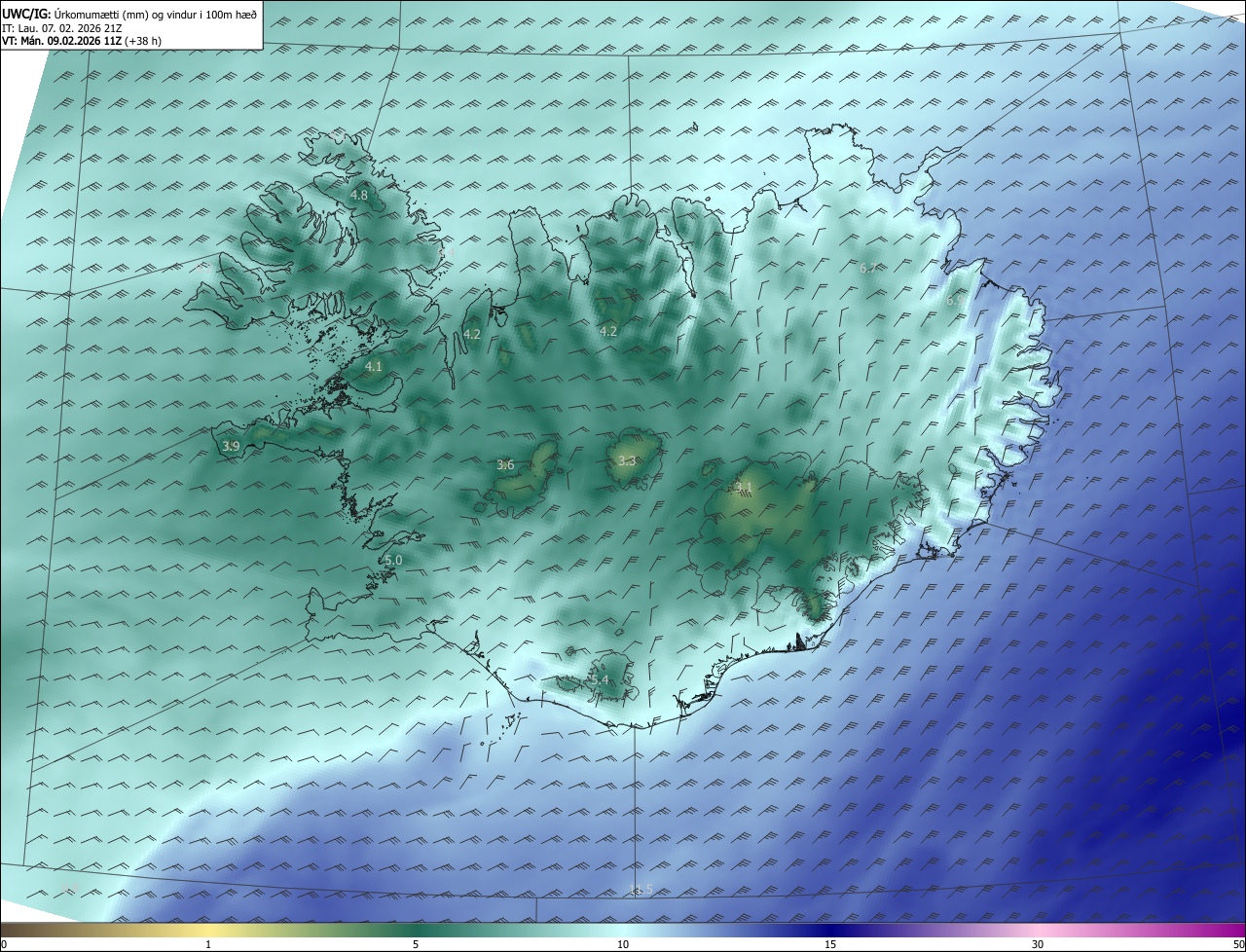Click the 'VT: Mán. 09.02.2026 11Z' line
Image resolution: width=1246 pixels, height=952 pixels.
(61, 41)
